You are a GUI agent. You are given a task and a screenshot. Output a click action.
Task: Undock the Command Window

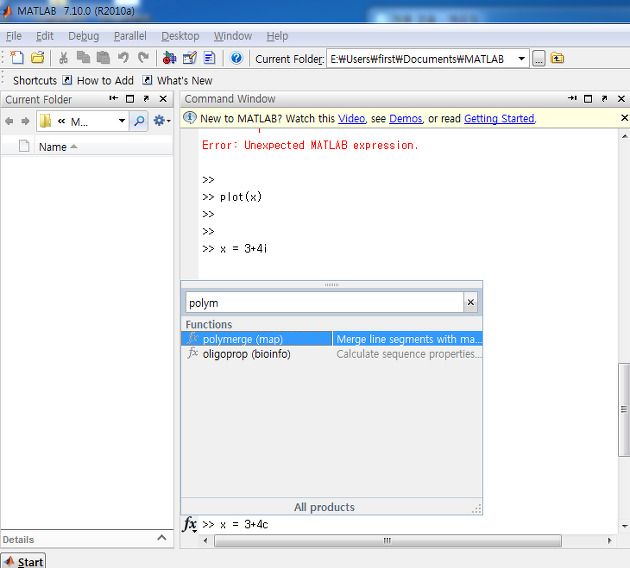tap(604, 98)
